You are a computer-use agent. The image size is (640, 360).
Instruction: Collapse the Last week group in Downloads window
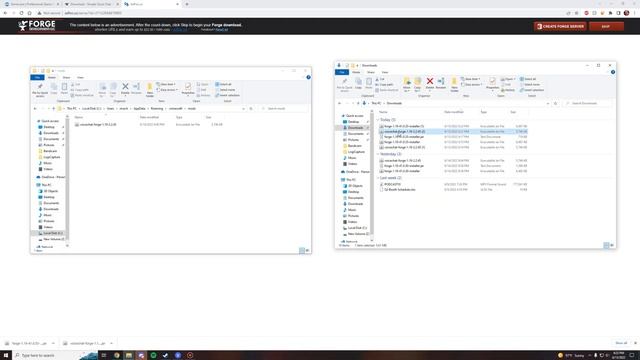[378, 178]
